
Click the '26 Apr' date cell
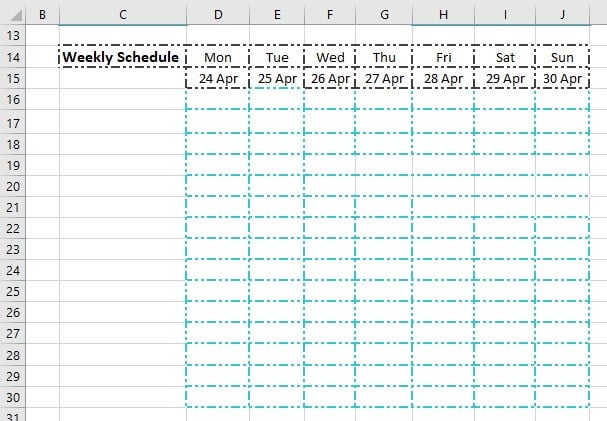click(330, 78)
